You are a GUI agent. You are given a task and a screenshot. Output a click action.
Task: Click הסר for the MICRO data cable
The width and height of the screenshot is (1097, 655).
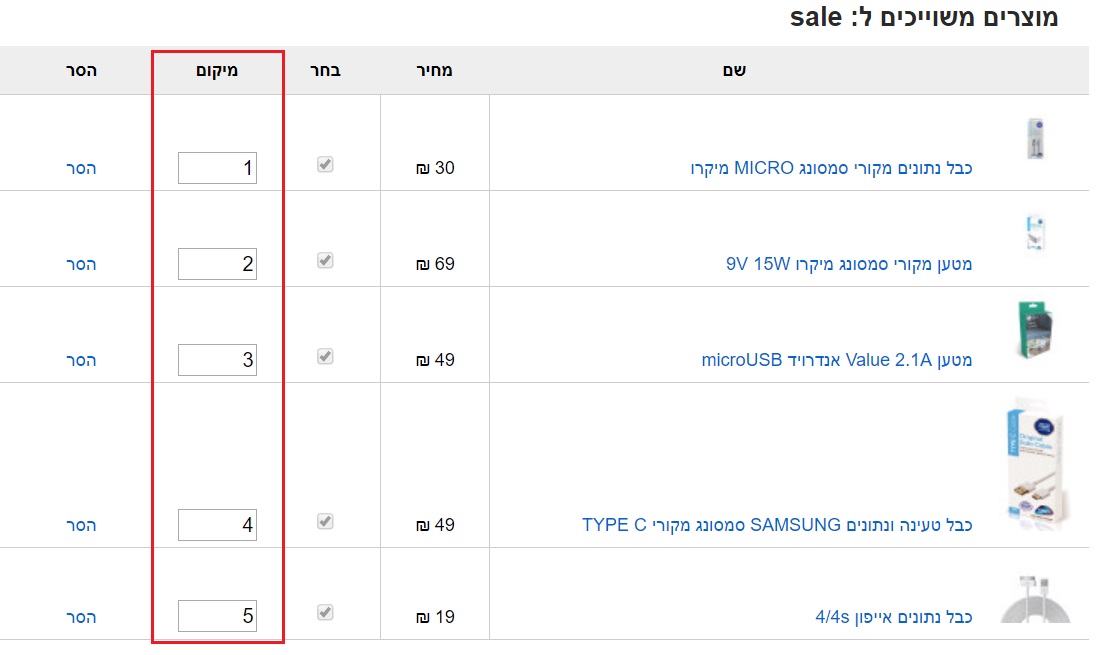coord(81,168)
